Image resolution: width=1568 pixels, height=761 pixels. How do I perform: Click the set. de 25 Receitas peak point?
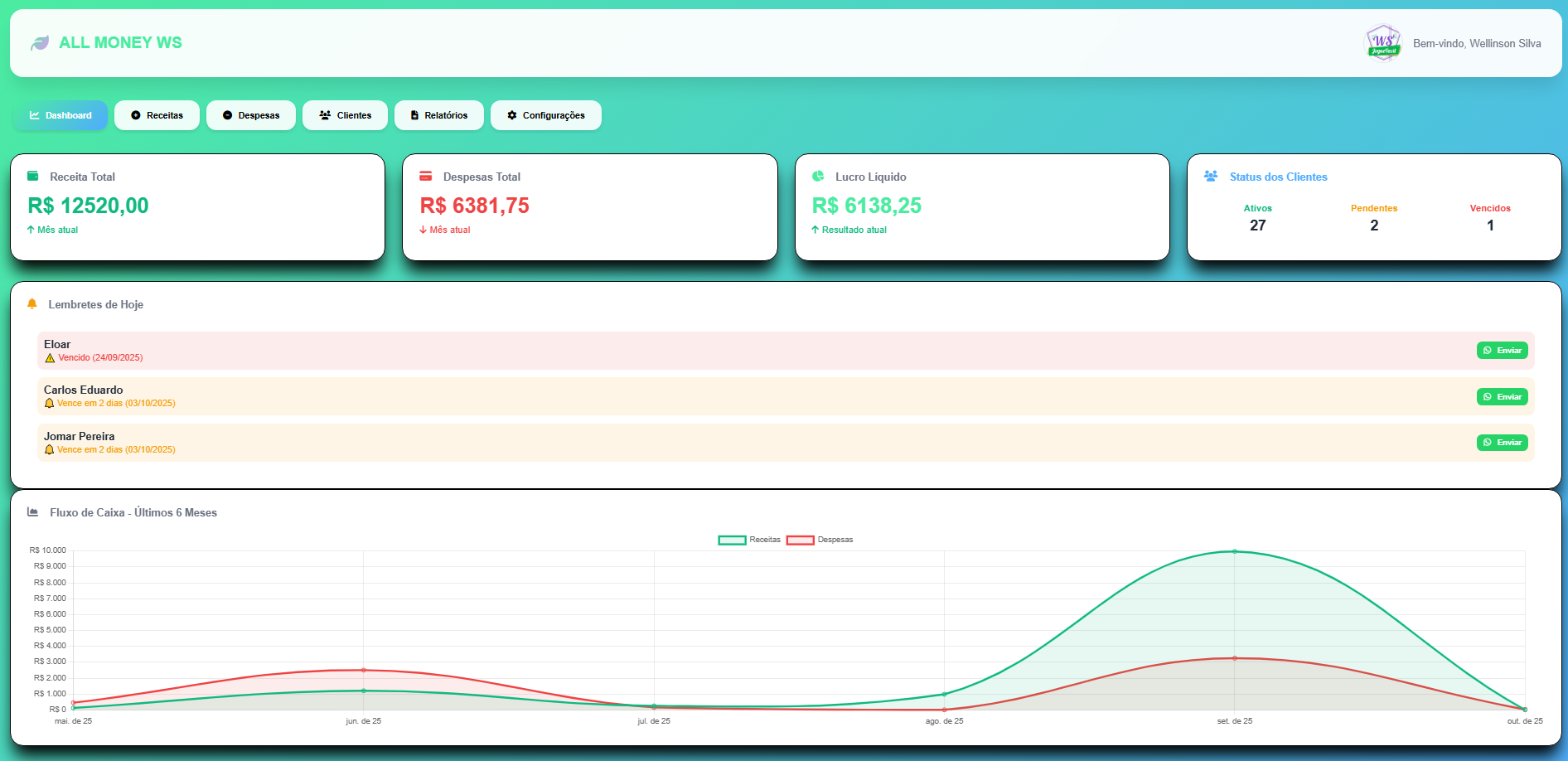(x=1234, y=551)
